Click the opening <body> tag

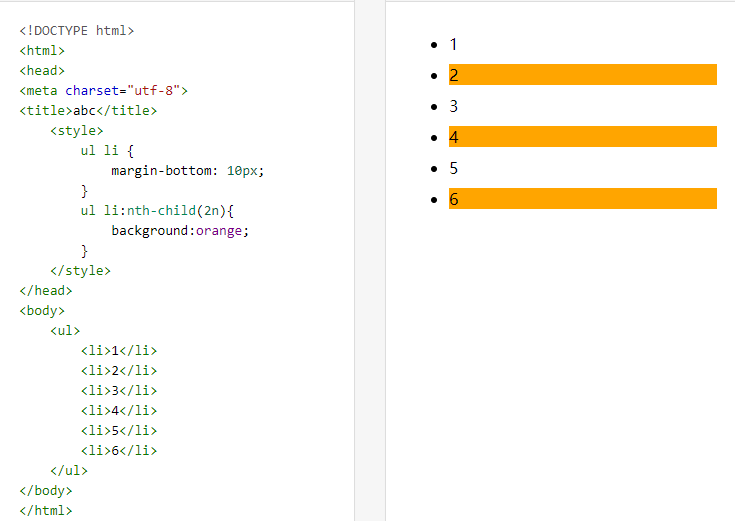(42, 311)
